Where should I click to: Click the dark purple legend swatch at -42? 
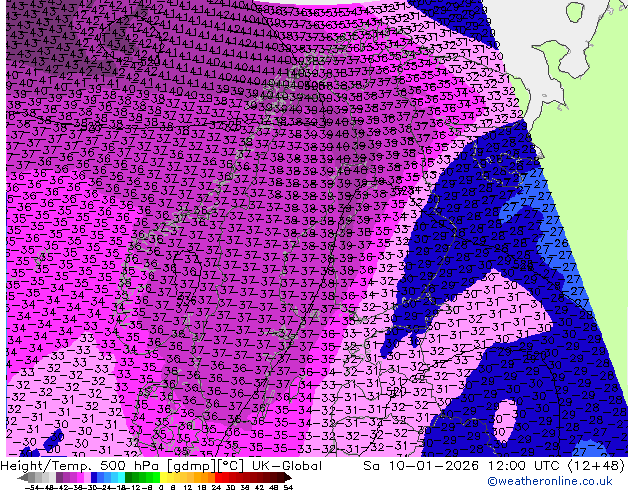coord(59,477)
